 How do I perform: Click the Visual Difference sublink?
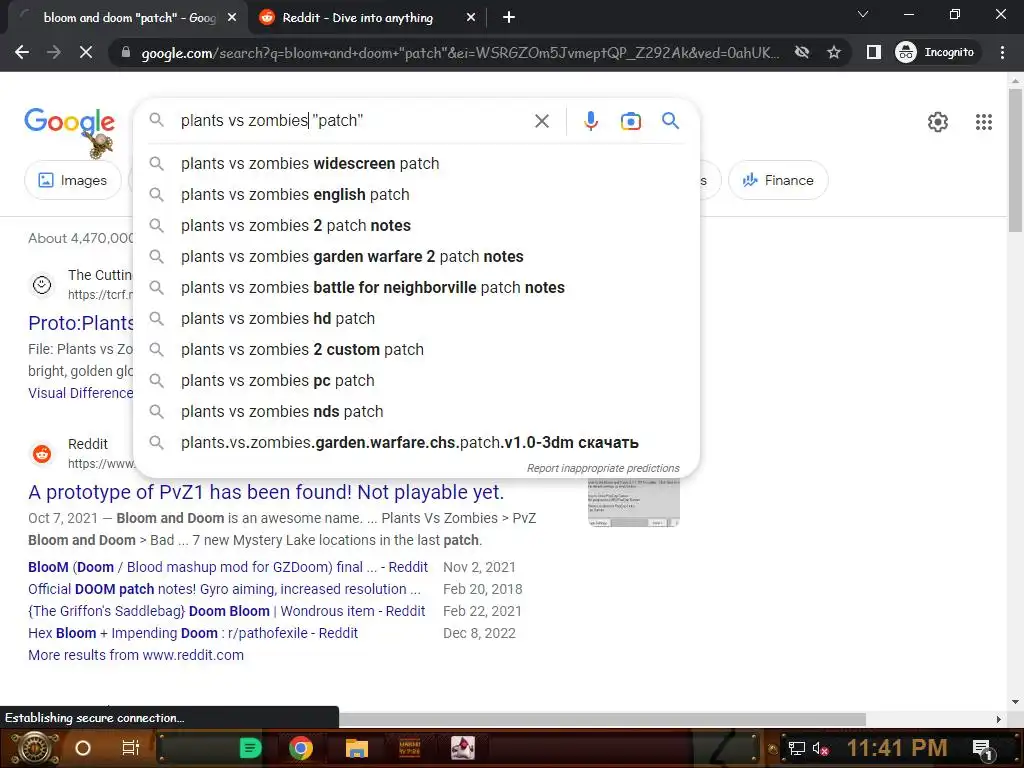[x=80, y=393]
